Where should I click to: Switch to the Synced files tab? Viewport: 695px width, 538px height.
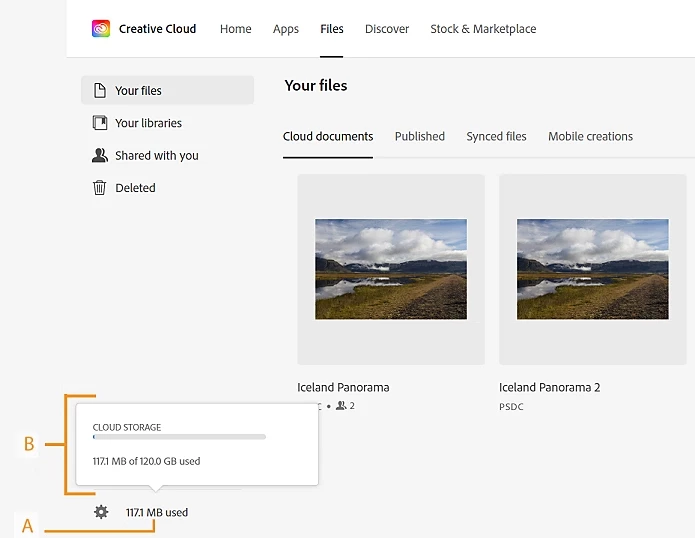click(x=496, y=136)
